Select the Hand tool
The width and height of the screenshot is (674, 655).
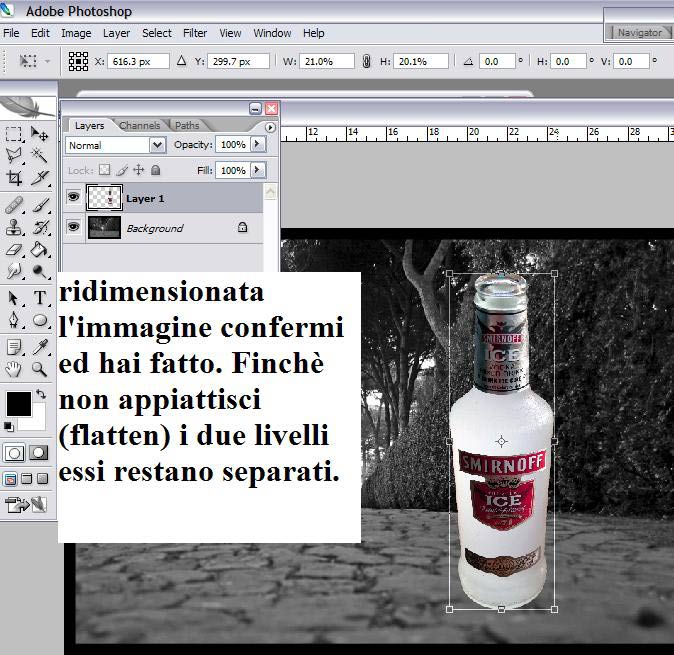[x=13, y=369]
